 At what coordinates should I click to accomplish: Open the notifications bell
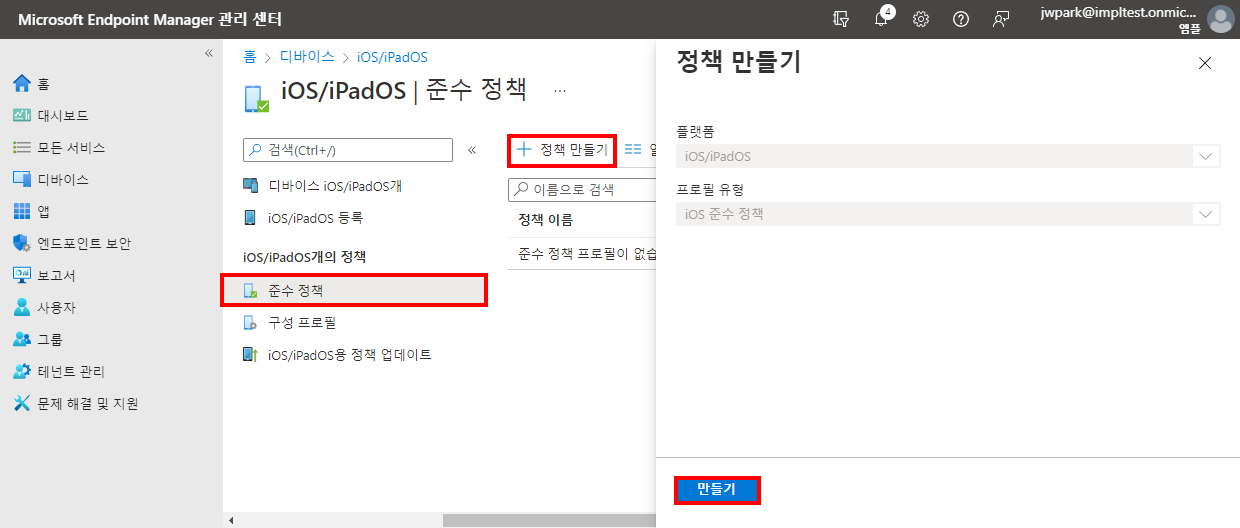pyautogui.click(x=881, y=19)
